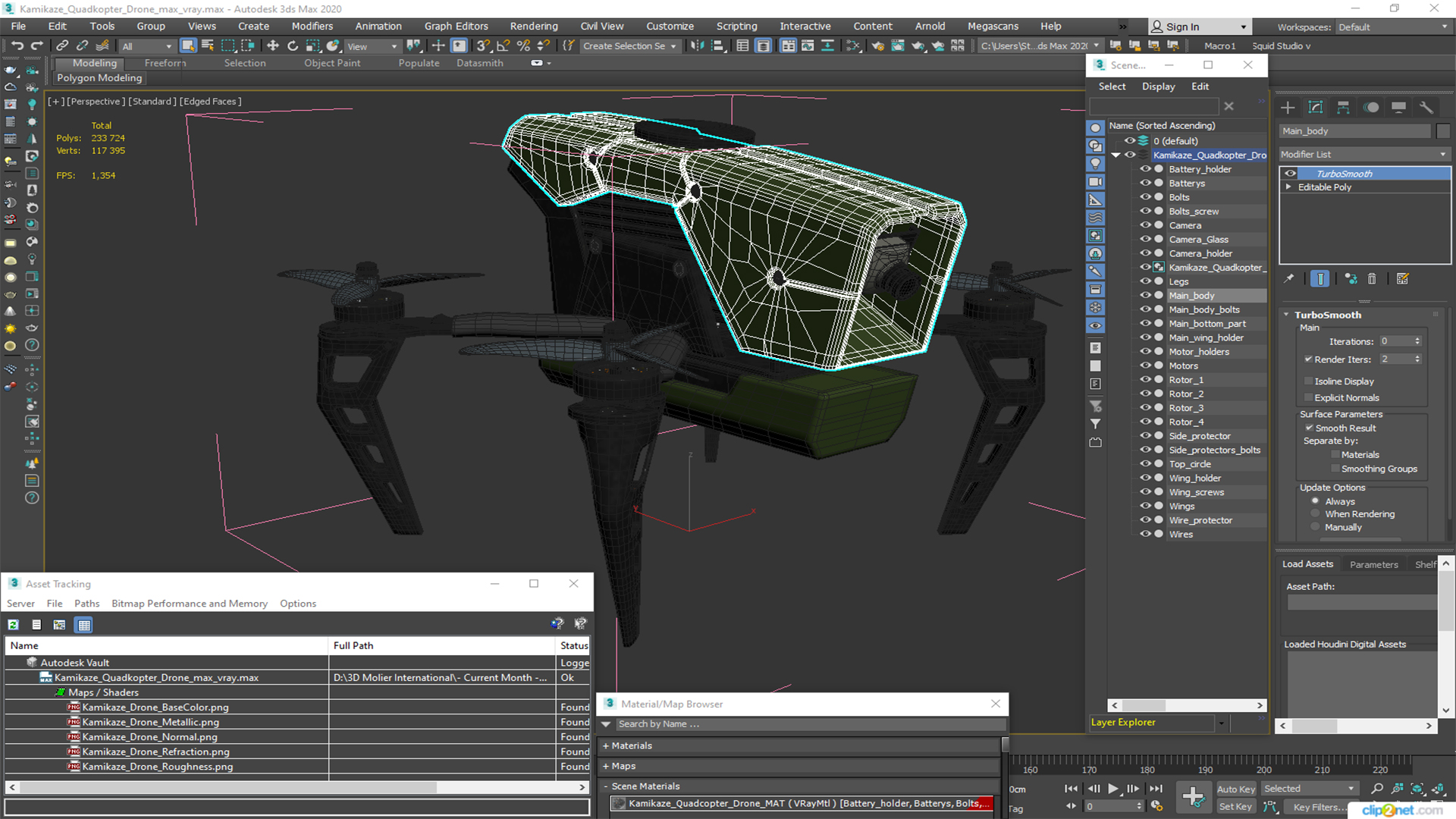The width and height of the screenshot is (1456, 819).
Task: Expand the Editable Poly stack entry
Action: click(x=1288, y=187)
